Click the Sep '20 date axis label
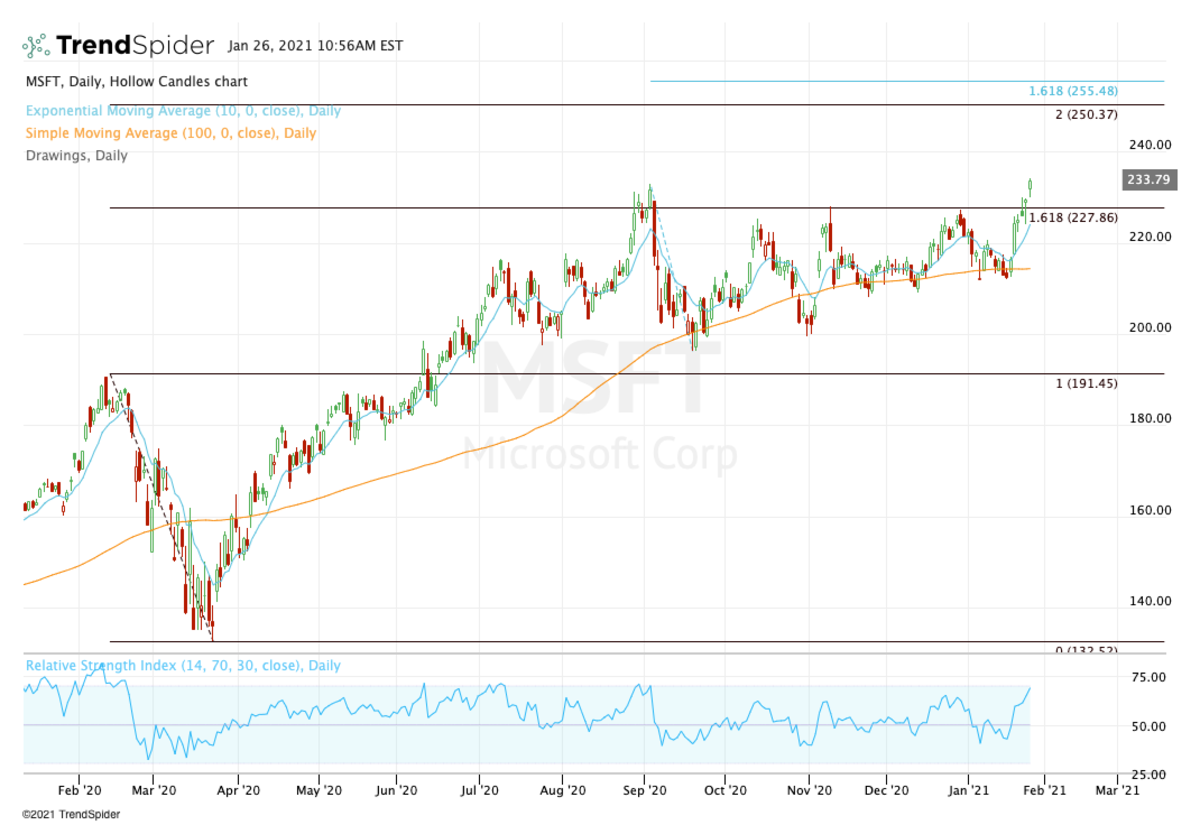The width and height of the screenshot is (1200, 825). tap(645, 790)
